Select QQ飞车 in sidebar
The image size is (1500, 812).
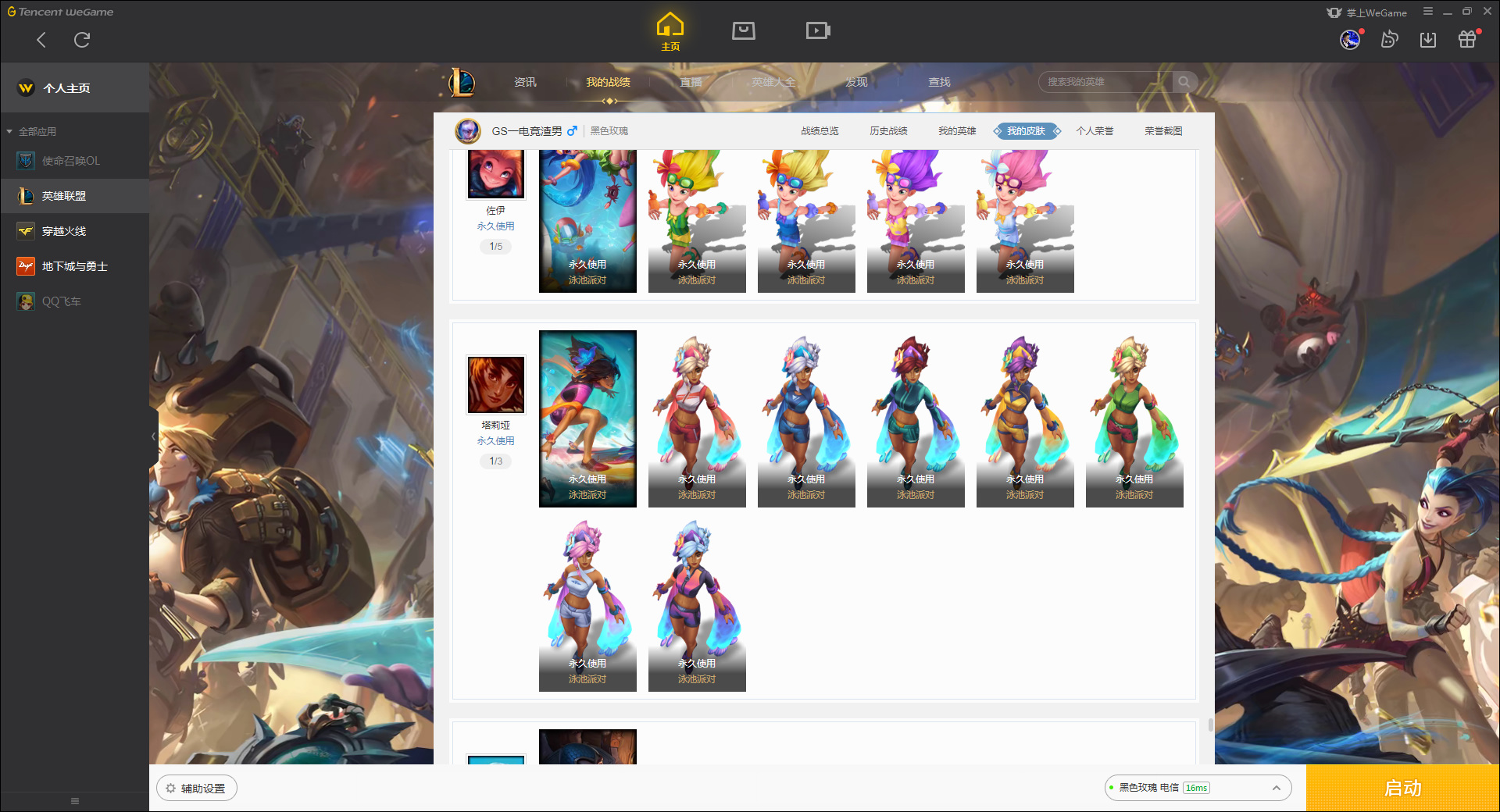(75, 301)
